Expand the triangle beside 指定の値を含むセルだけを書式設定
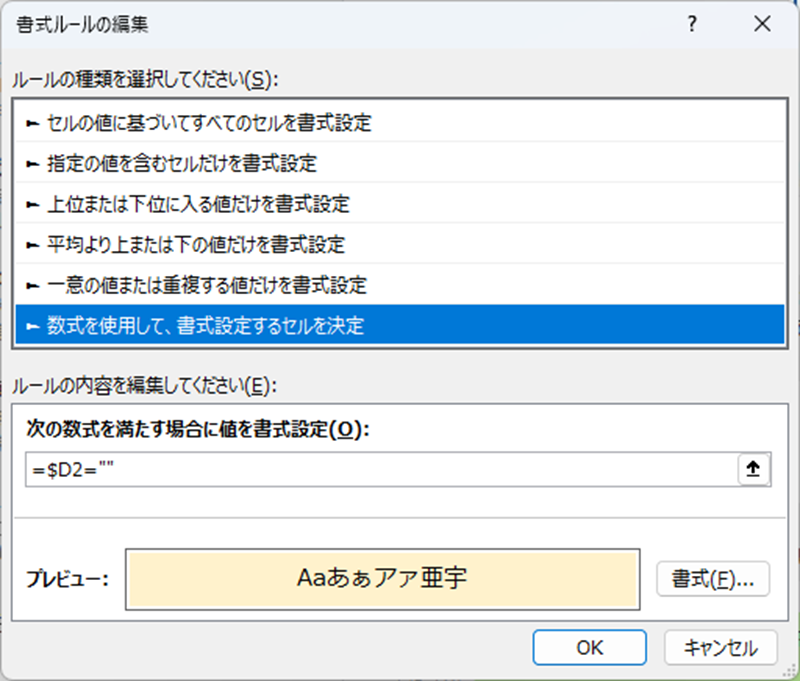This screenshot has height=681, width=800. coord(30,164)
